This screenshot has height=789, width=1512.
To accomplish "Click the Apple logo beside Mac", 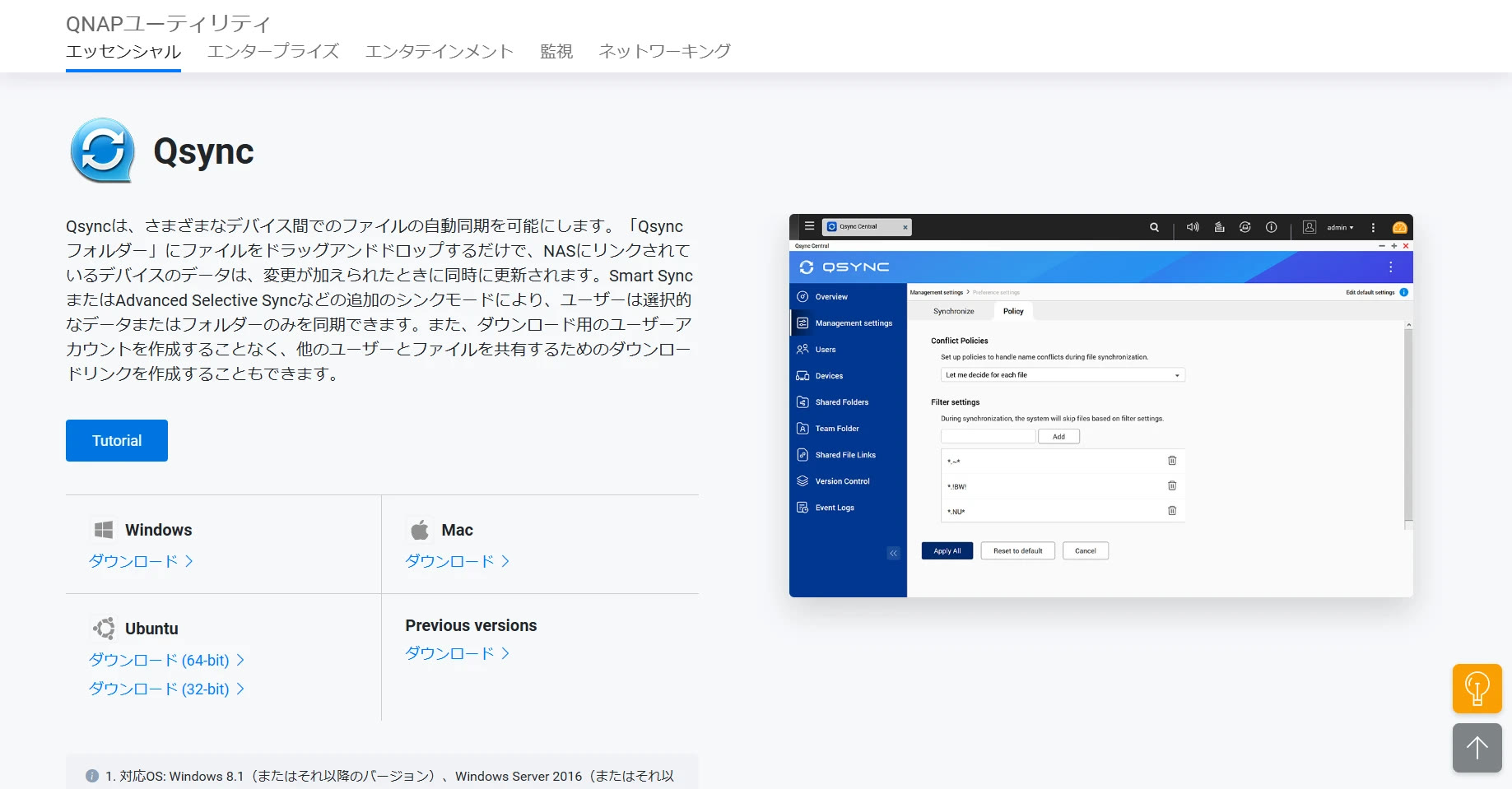I will (x=420, y=530).
